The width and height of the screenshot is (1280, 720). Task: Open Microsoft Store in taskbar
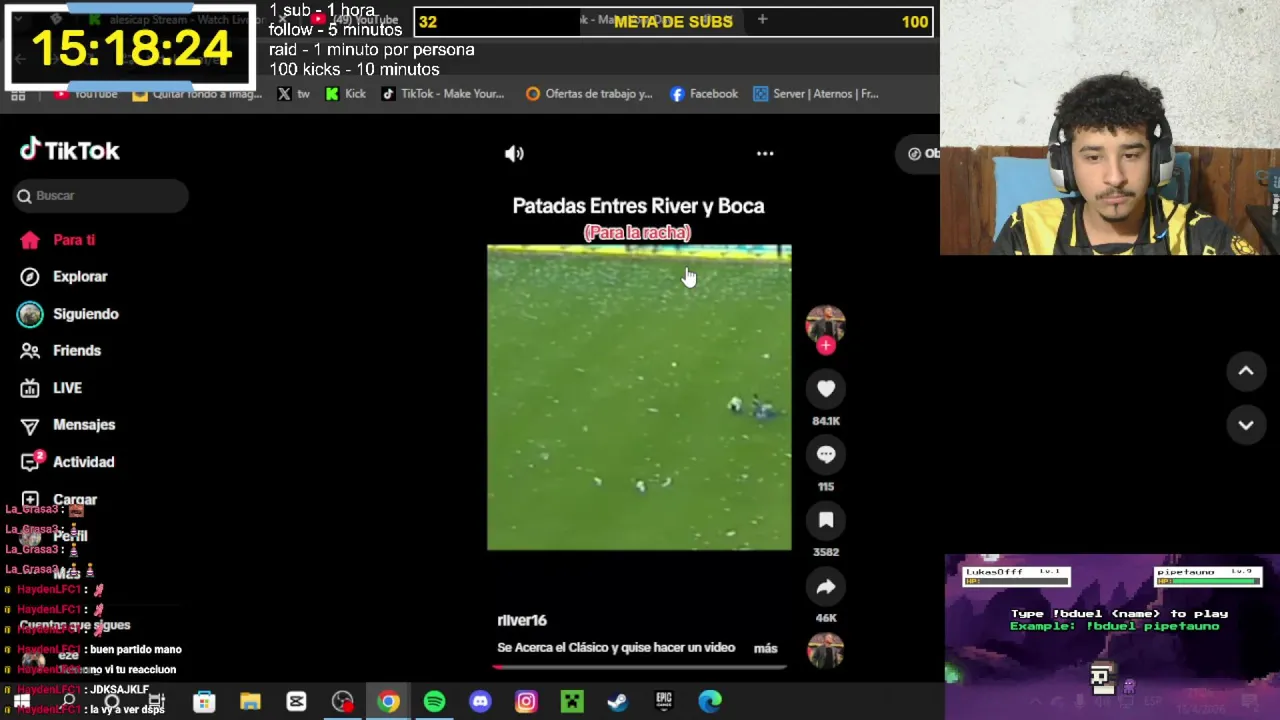204,702
